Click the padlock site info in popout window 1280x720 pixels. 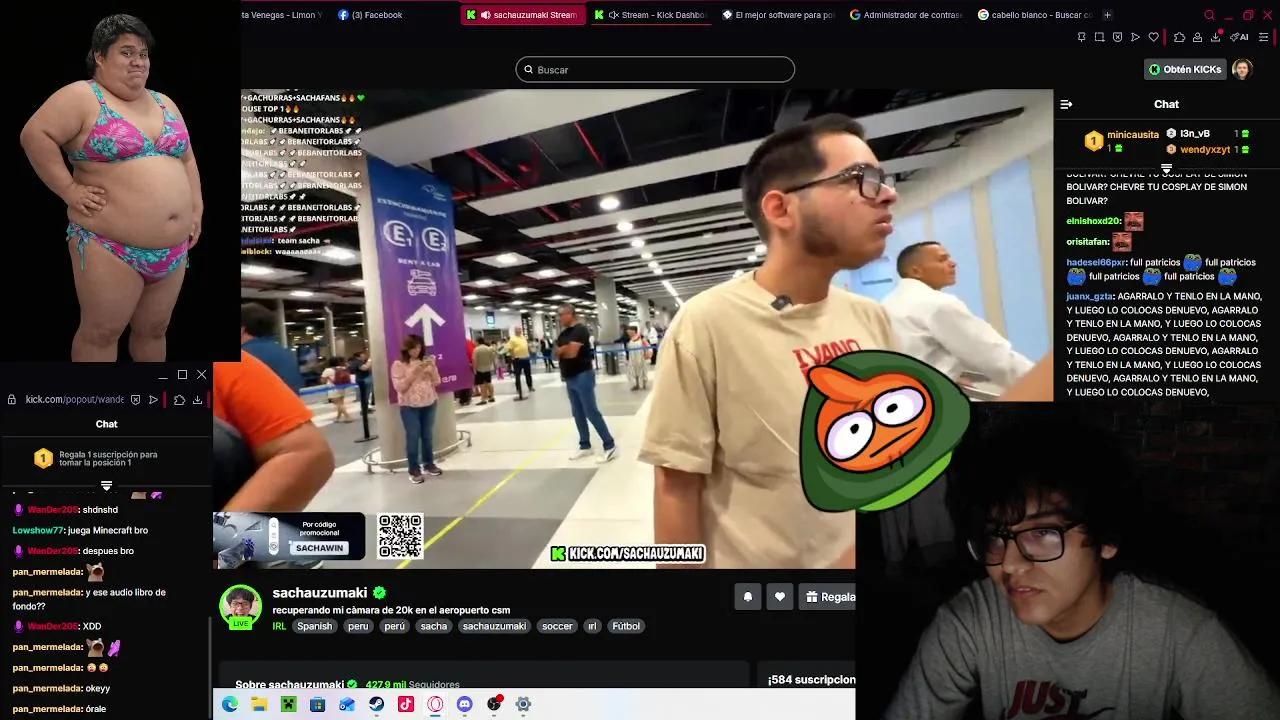click(12, 399)
